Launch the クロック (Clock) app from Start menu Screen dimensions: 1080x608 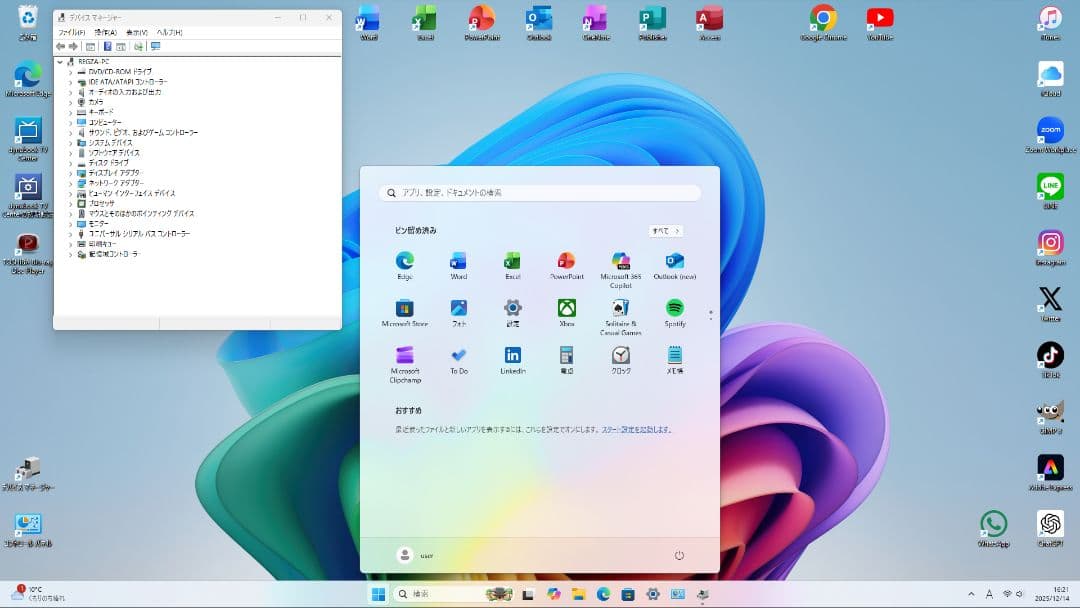(621, 355)
